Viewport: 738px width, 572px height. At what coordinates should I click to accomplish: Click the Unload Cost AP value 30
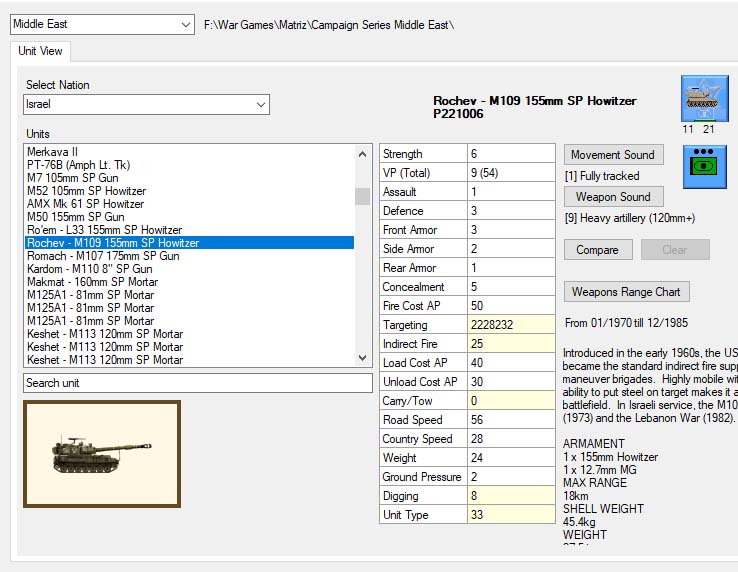click(511, 382)
